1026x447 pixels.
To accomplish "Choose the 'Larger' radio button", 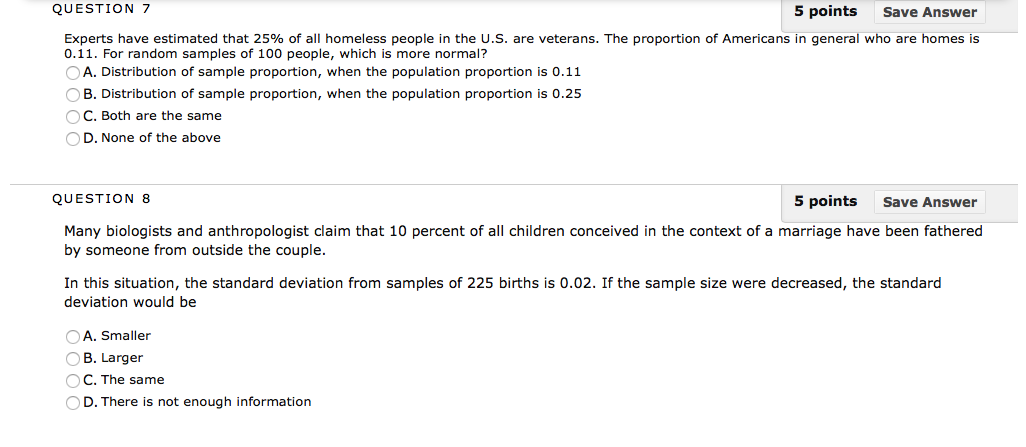I will (73, 359).
